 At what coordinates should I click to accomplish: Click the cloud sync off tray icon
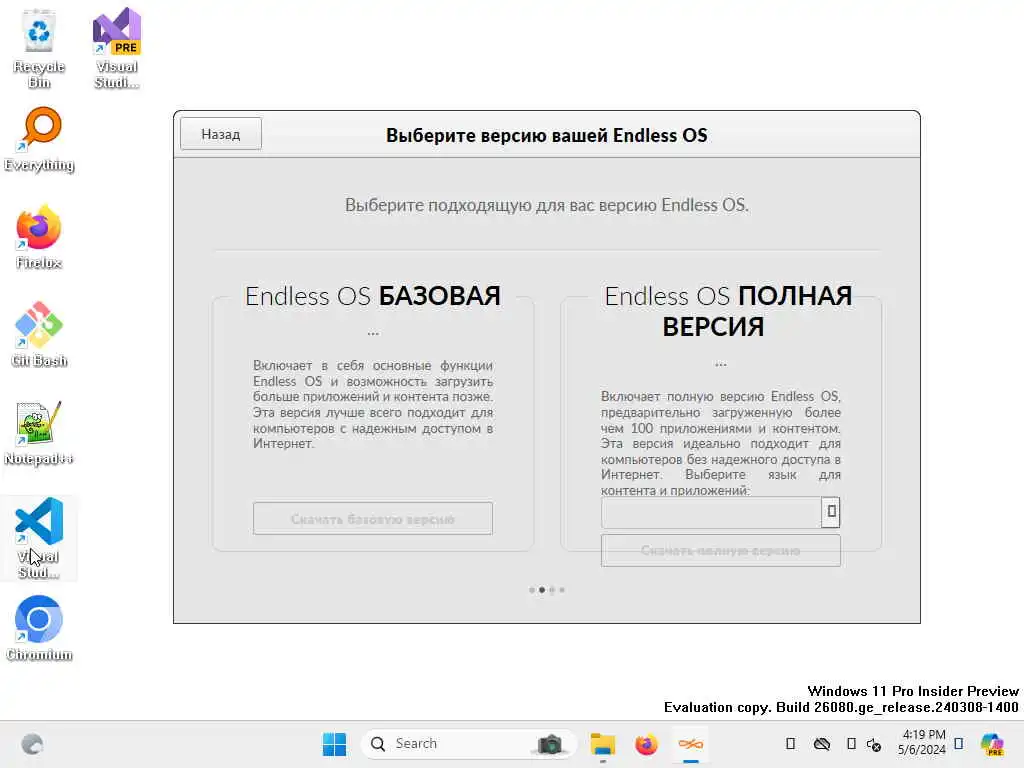click(x=822, y=744)
